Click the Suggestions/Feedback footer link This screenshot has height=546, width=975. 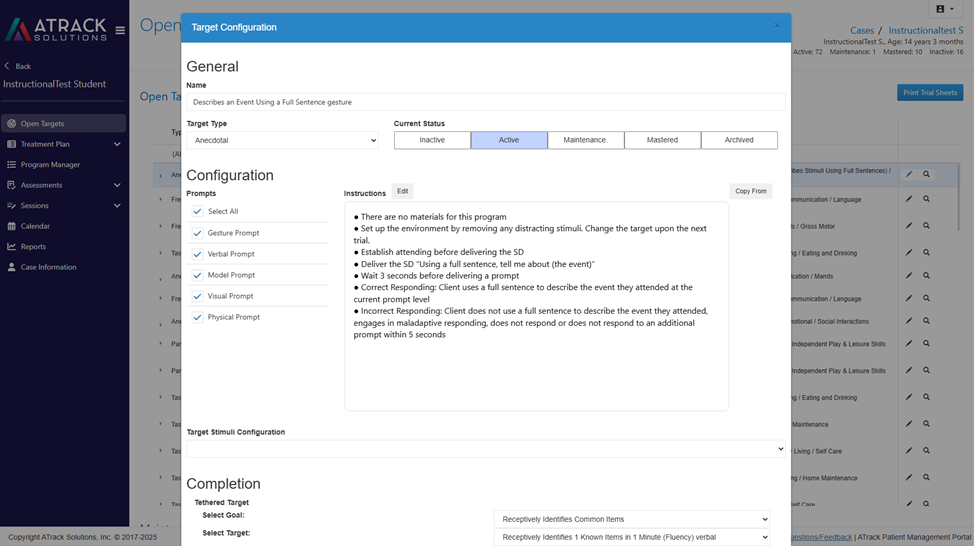[822, 537]
